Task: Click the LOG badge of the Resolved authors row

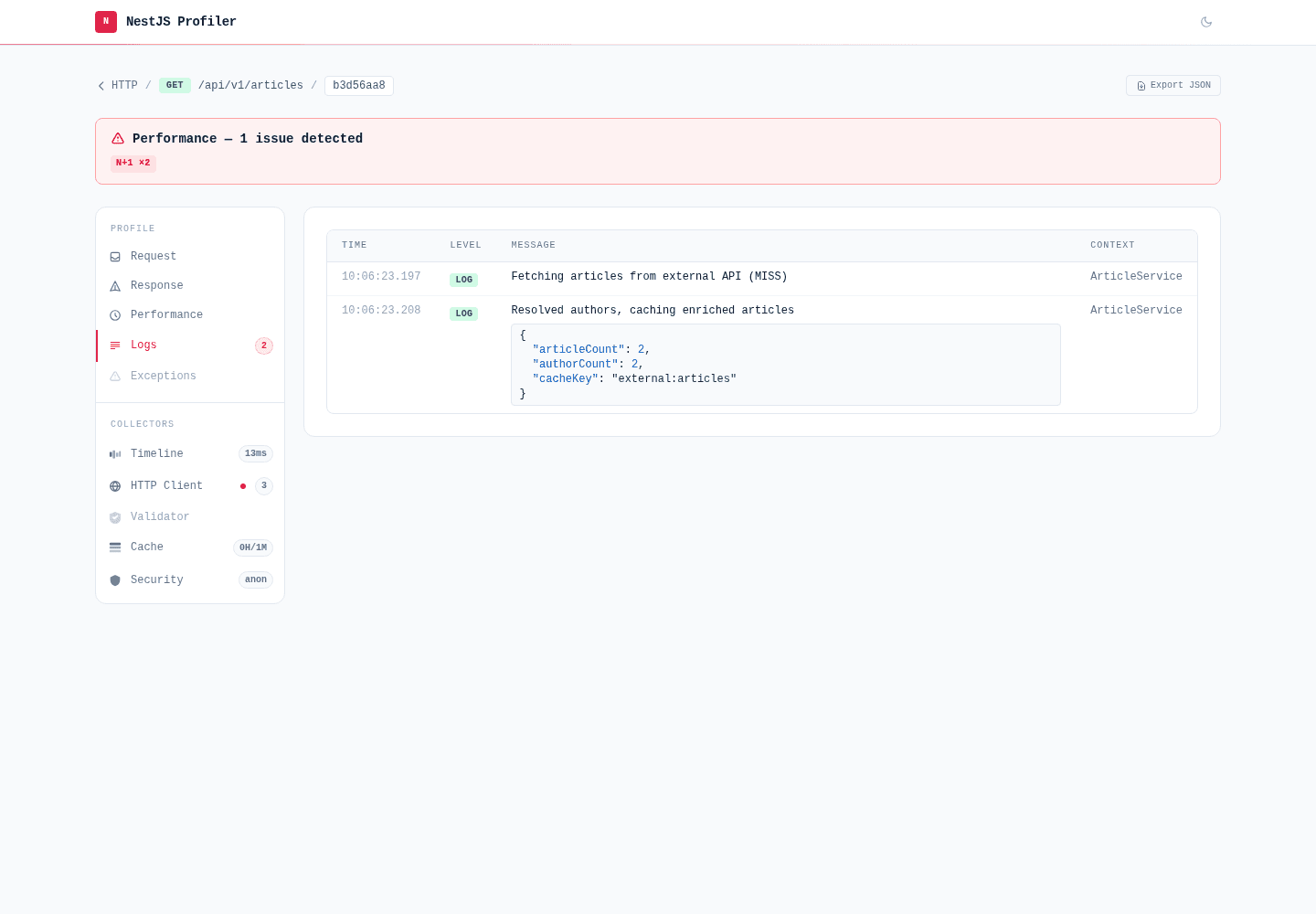Action: pos(463,314)
